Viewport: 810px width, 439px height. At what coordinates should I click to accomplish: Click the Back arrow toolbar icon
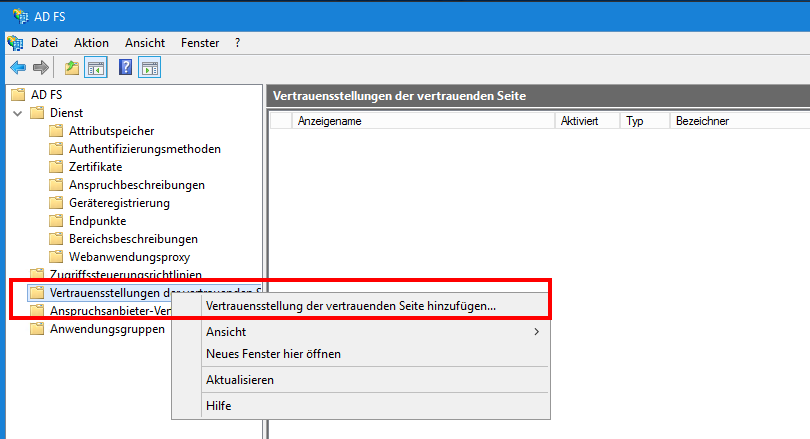pos(18,67)
